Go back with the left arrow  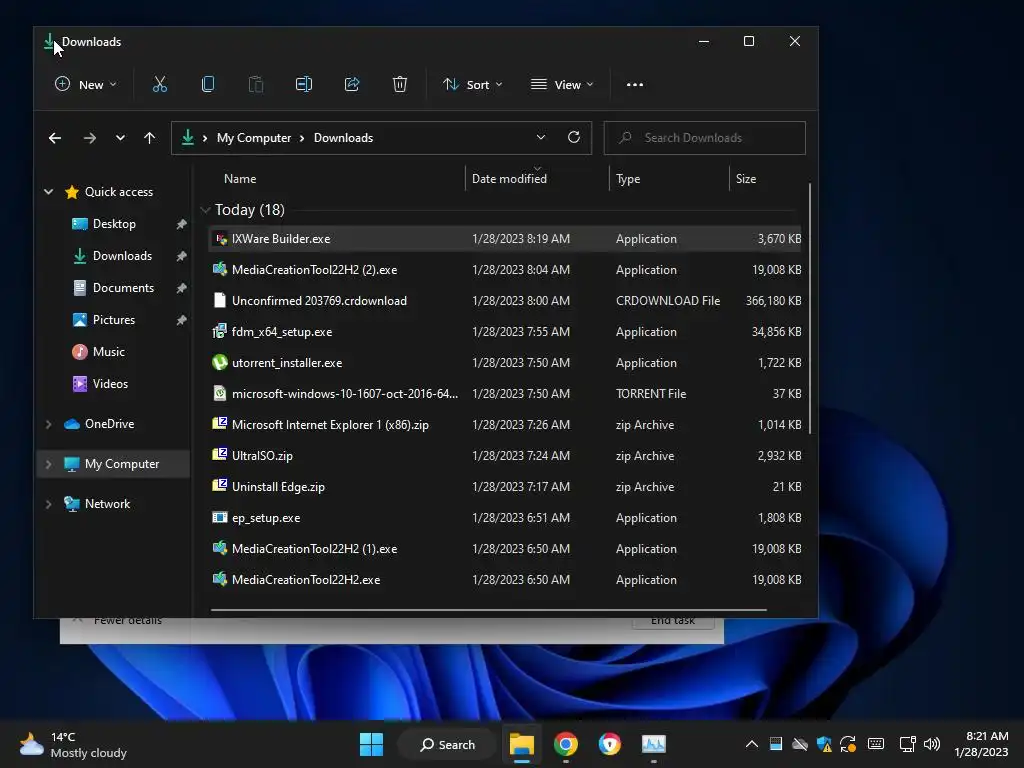click(55, 138)
